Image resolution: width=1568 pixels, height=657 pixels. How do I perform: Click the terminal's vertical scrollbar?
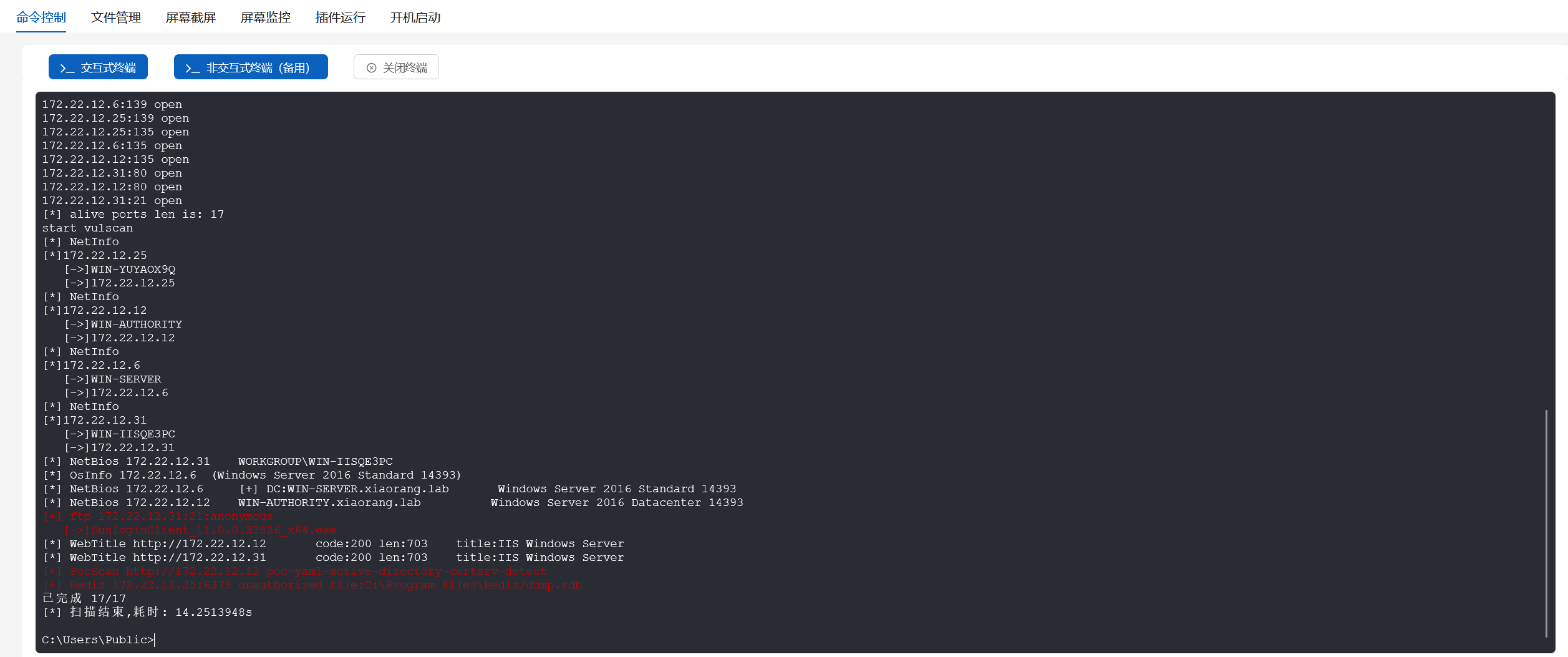click(1546, 523)
